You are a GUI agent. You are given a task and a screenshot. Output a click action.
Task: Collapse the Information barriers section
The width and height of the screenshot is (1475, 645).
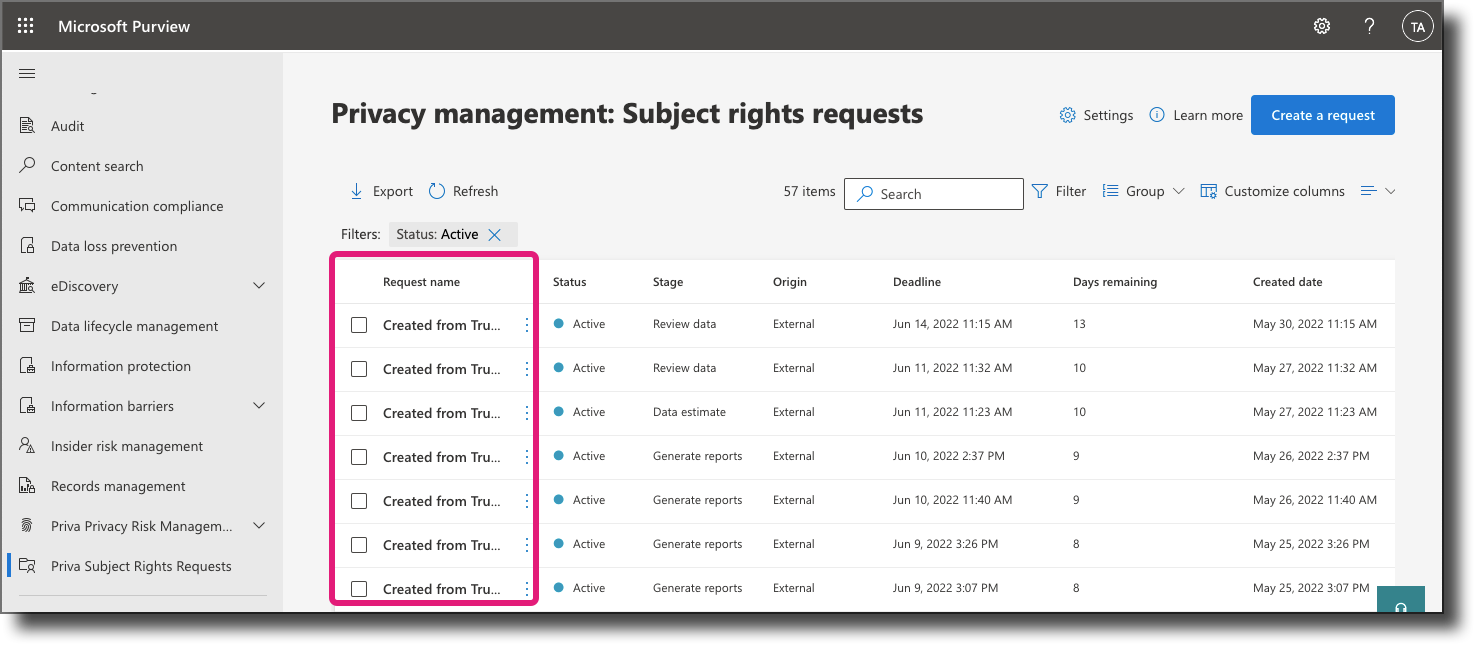258,405
